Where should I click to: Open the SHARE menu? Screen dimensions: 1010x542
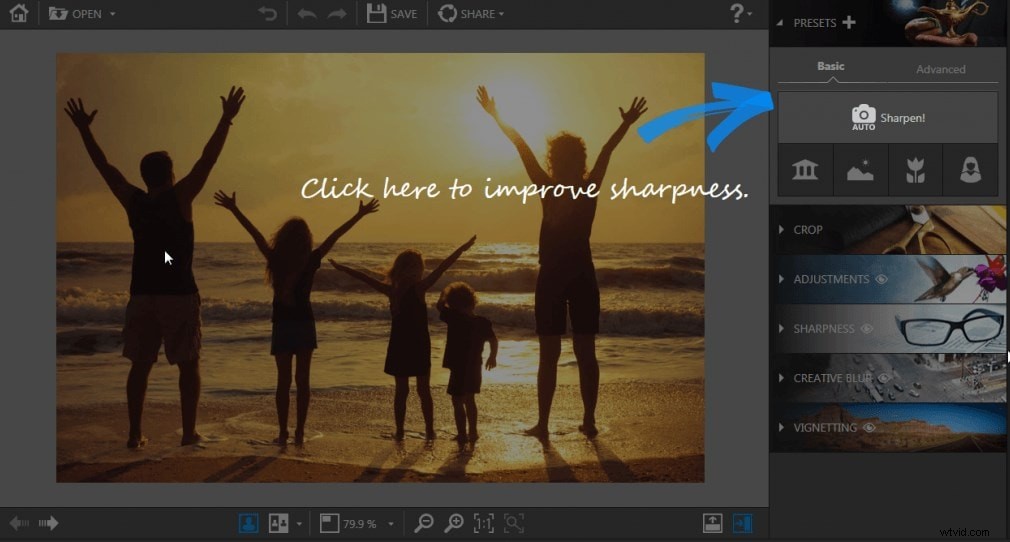tap(471, 14)
